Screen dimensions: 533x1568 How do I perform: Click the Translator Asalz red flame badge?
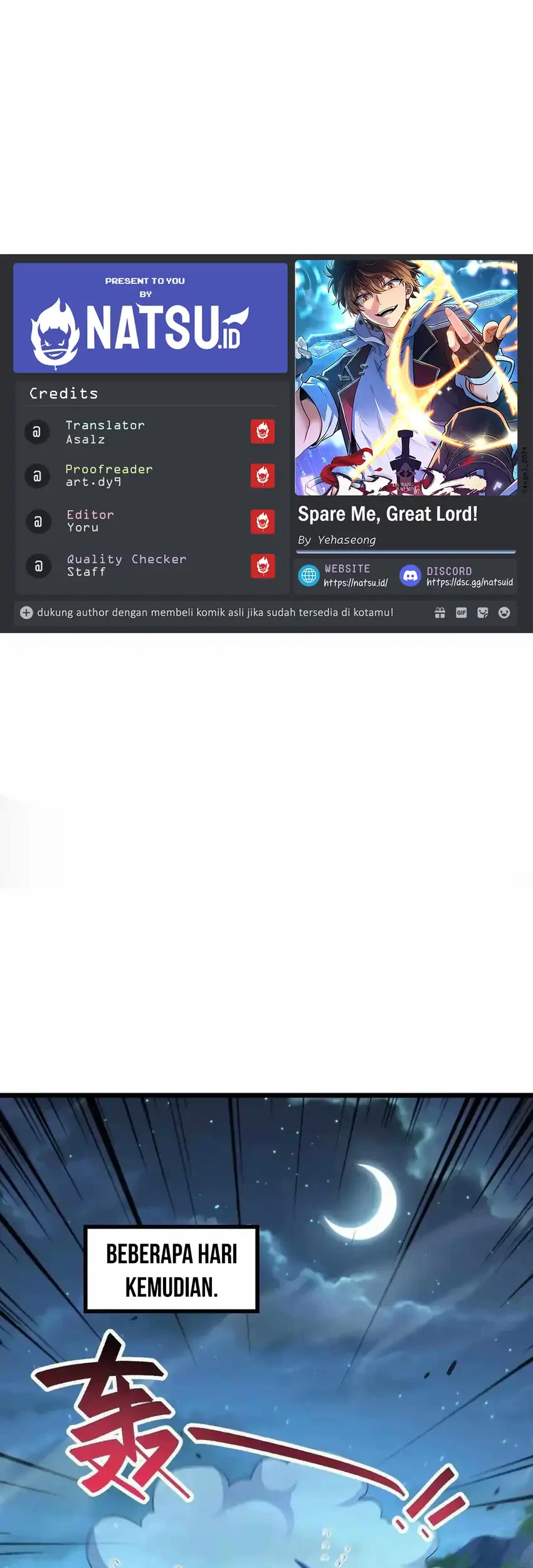pos(263,432)
